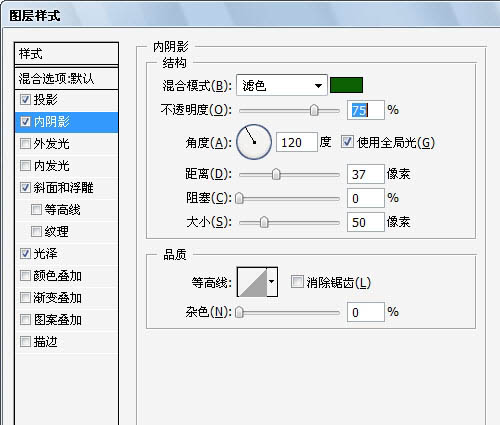Enable the 描边 stroke checkbox

(25, 342)
